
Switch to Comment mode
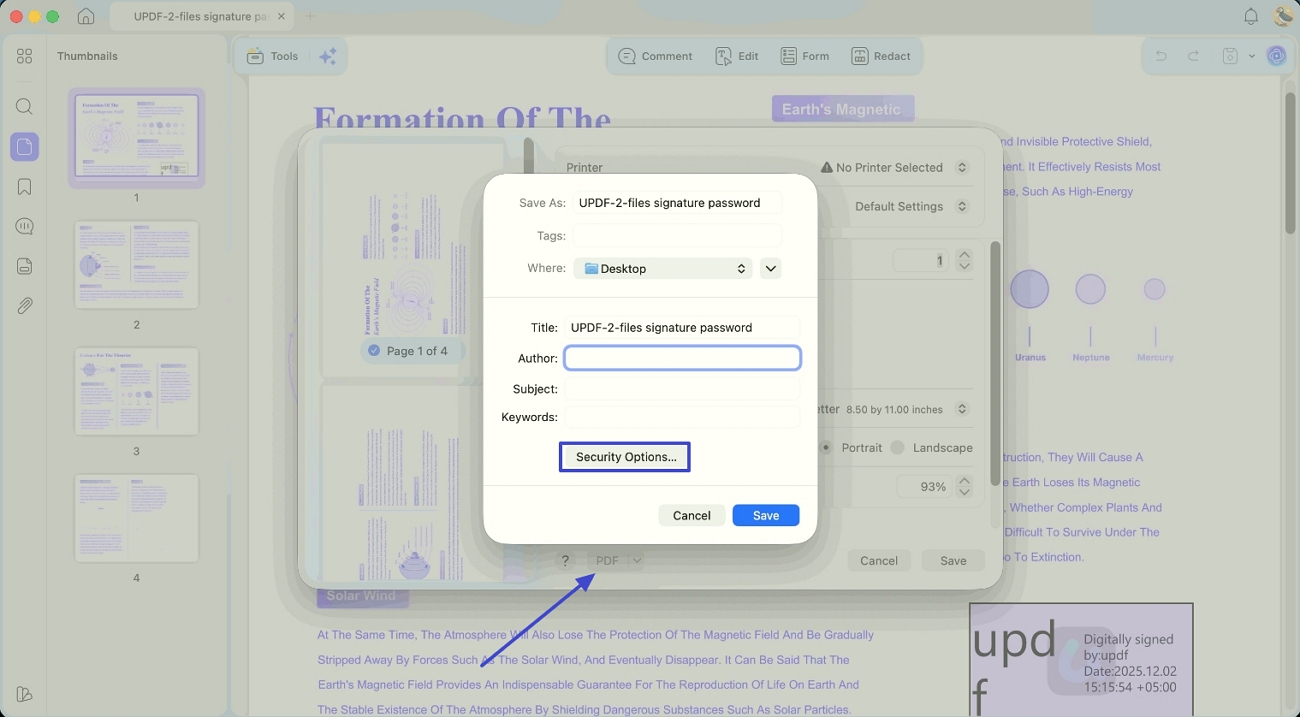[656, 56]
